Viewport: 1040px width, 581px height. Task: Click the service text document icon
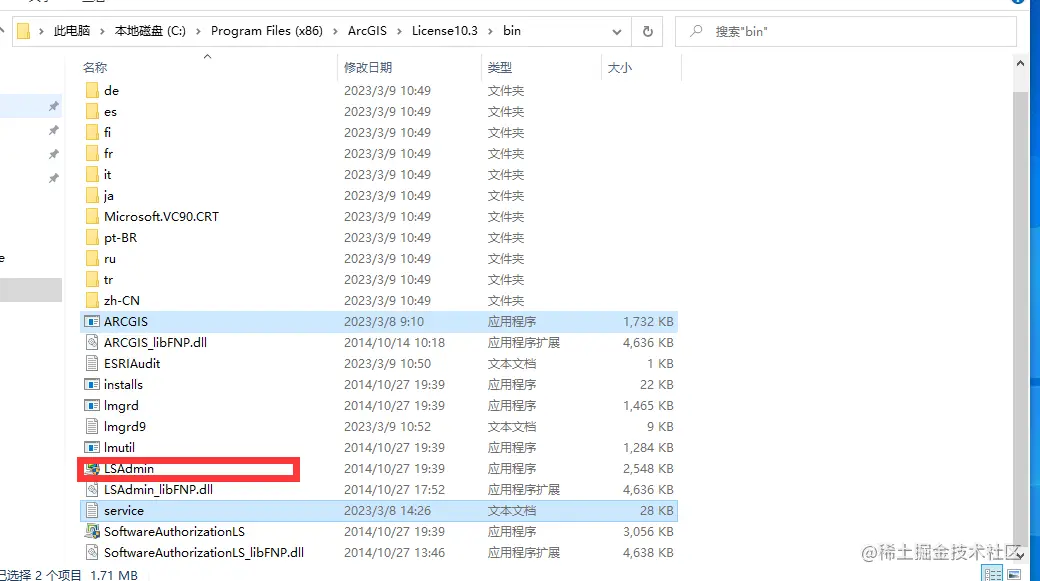(x=92, y=511)
